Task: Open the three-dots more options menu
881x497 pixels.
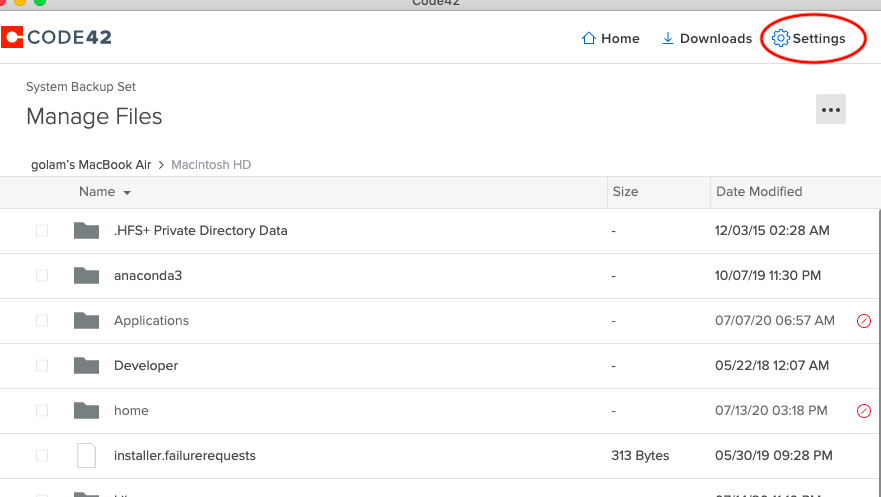Action: pos(830,110)
